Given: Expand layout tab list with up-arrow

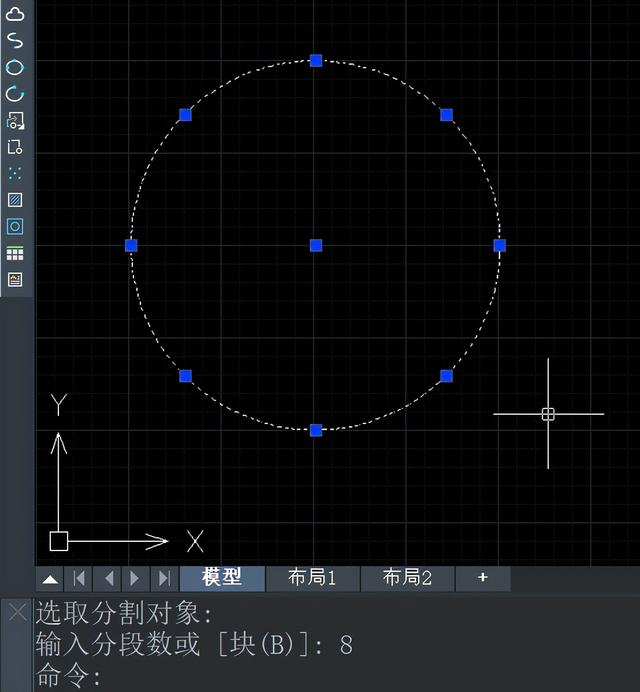Looking at the screenshot, I should 50,579.
